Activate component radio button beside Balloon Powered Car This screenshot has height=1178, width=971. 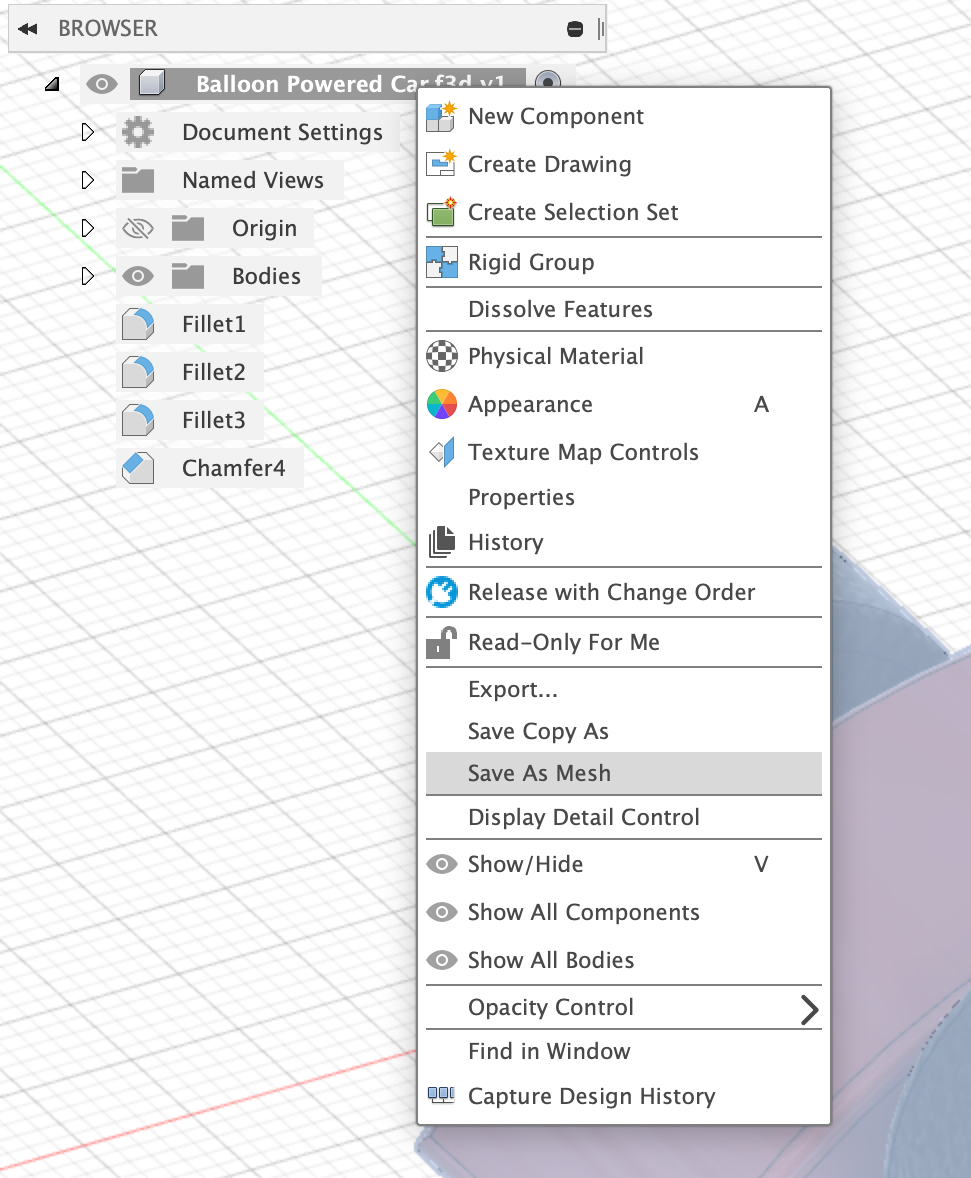pyautogui.click(x=548, y=82)
